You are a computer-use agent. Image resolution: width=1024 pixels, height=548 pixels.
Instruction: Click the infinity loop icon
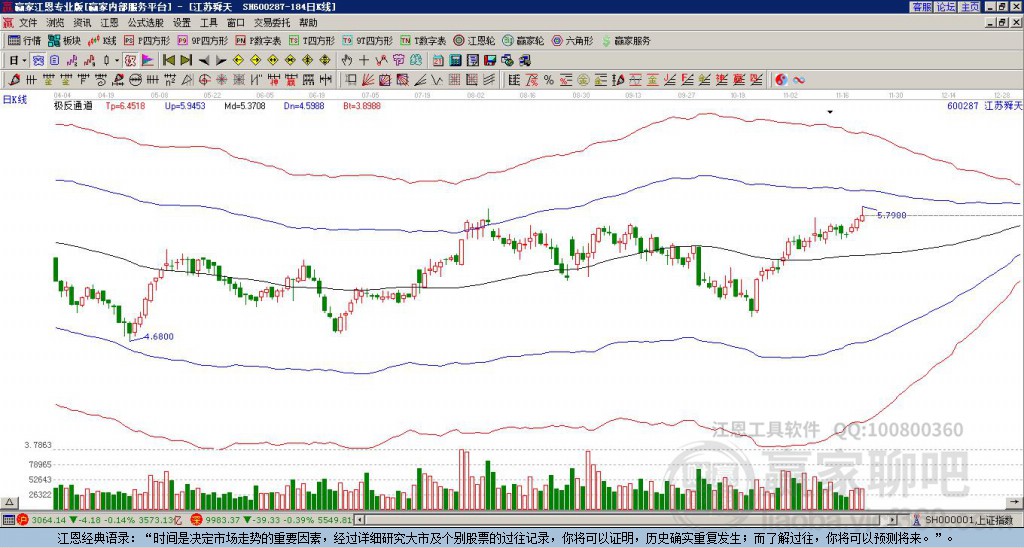(x=798, y=80)
